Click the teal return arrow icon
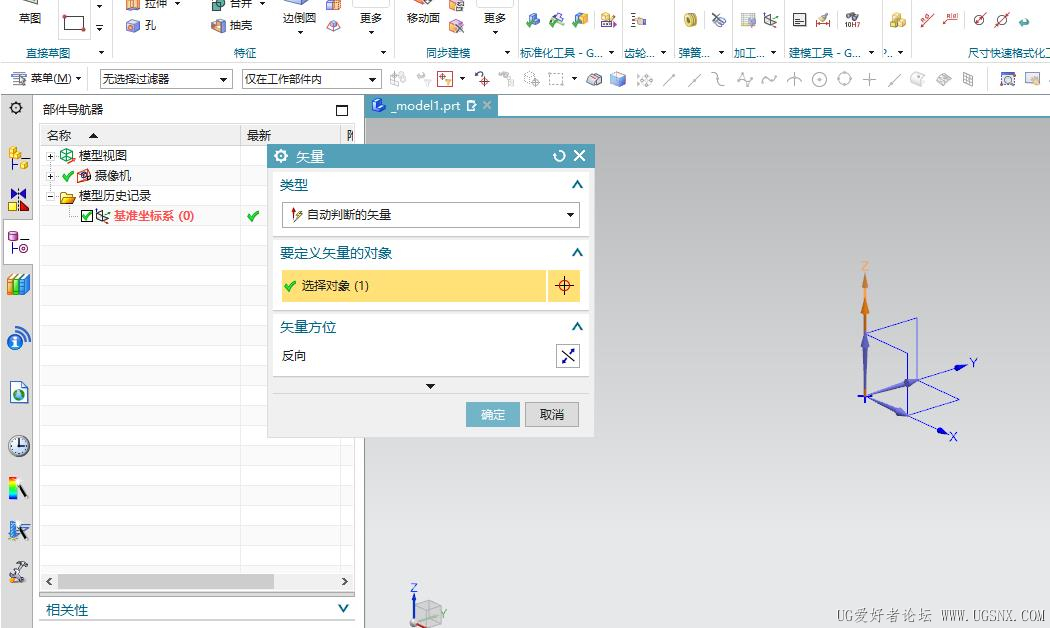The image size is (1050, 628). click(x=1024, y=21)
